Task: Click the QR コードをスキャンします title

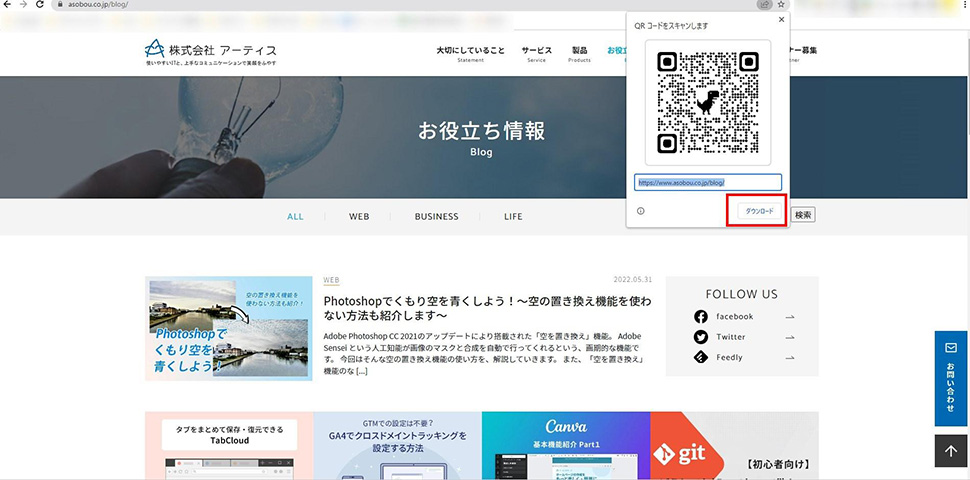Action: pyautogui.click(x=671, y=26)
